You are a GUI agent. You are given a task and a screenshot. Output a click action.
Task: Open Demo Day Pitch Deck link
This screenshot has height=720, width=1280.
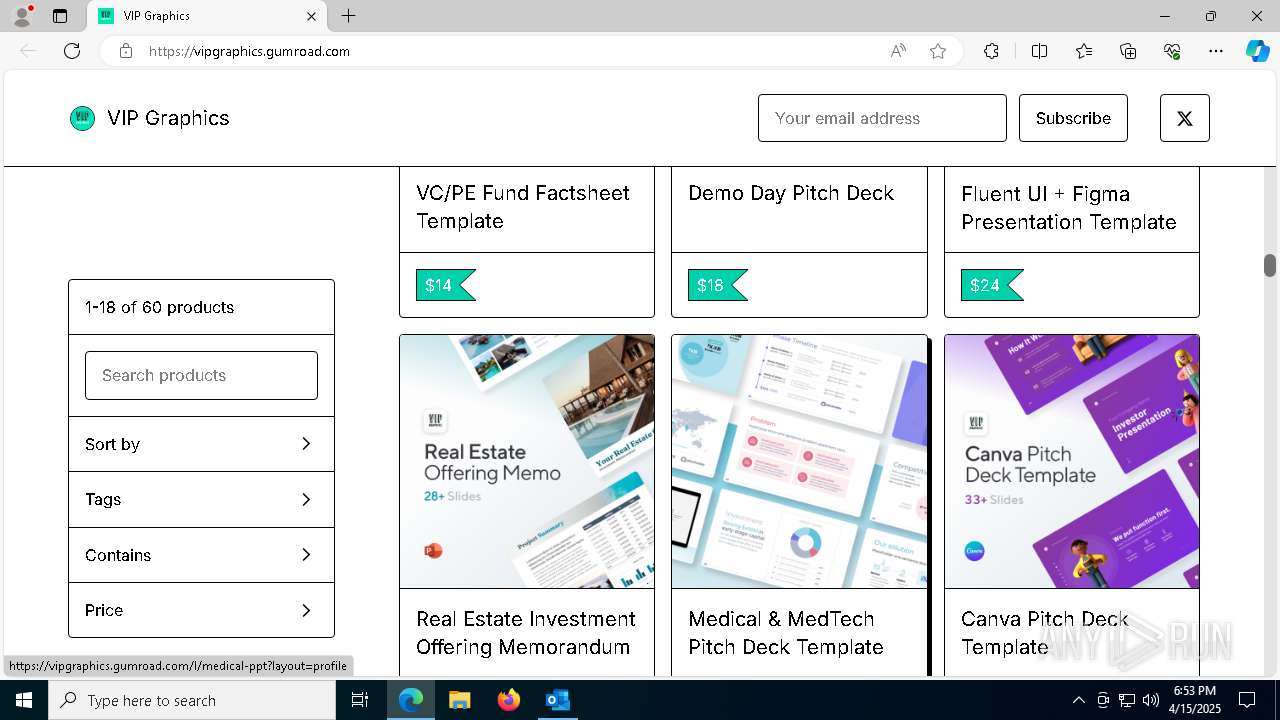791,193
